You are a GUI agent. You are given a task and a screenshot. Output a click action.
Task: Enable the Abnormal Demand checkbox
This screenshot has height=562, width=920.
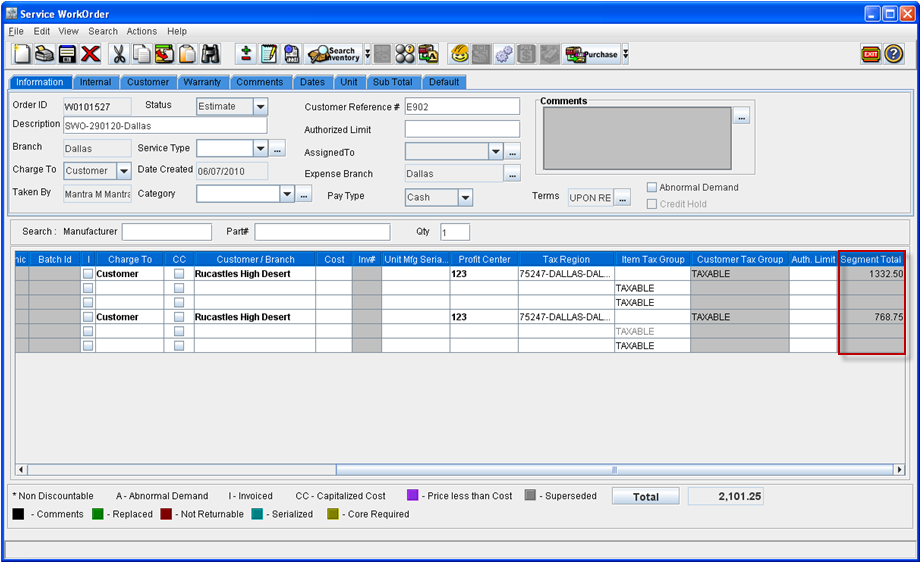652,187
